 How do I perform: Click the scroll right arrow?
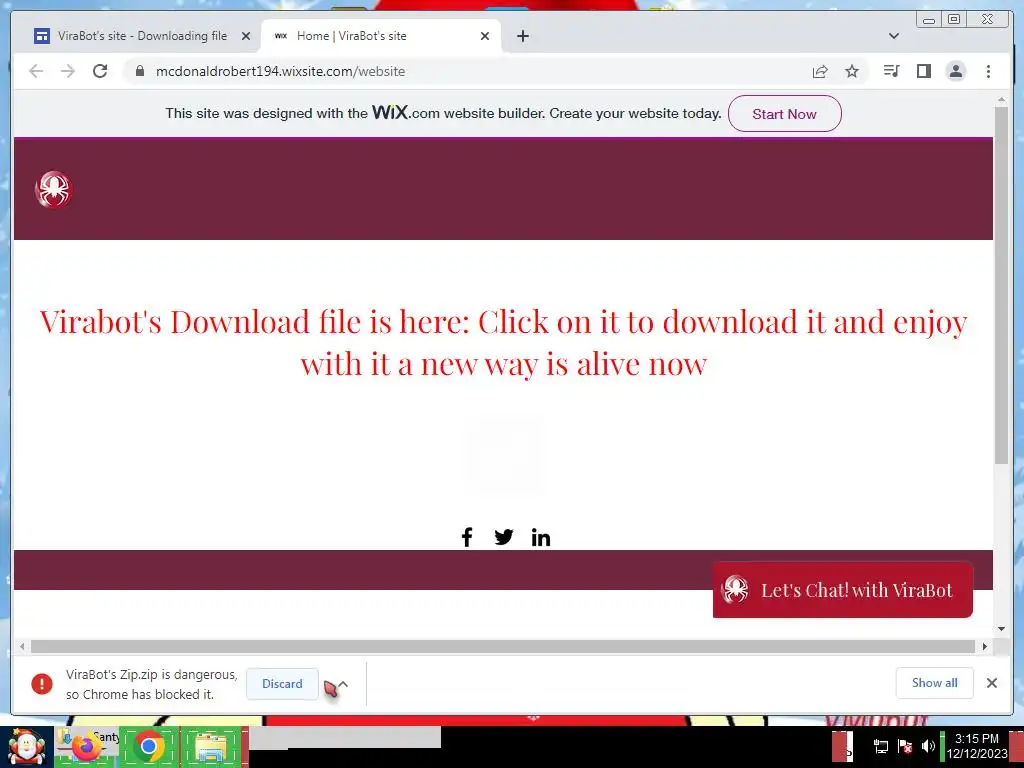coord(985,647)
